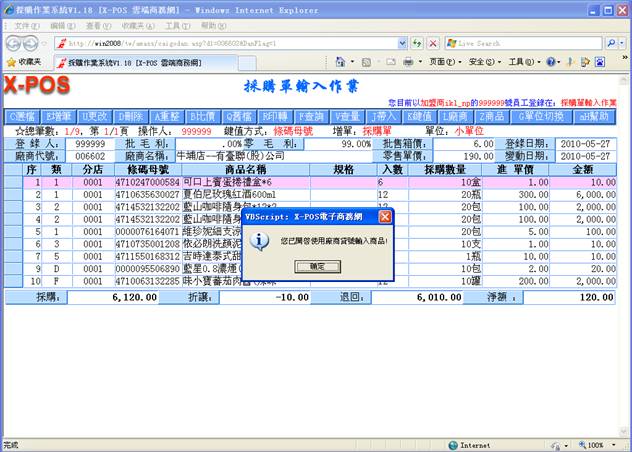Open the 帮助(H) menu
Viewport: 632px width, 452px height.
pos(210,25)
